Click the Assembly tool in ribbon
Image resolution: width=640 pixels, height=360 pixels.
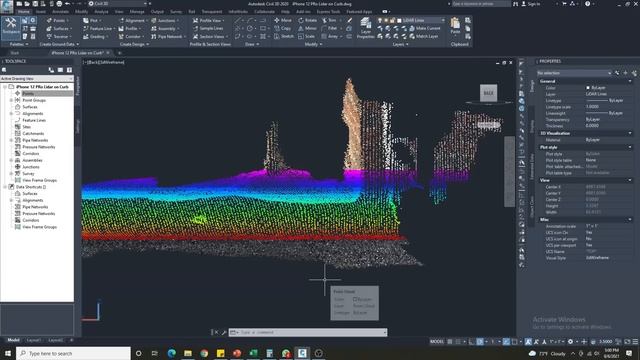coord(164,29)
